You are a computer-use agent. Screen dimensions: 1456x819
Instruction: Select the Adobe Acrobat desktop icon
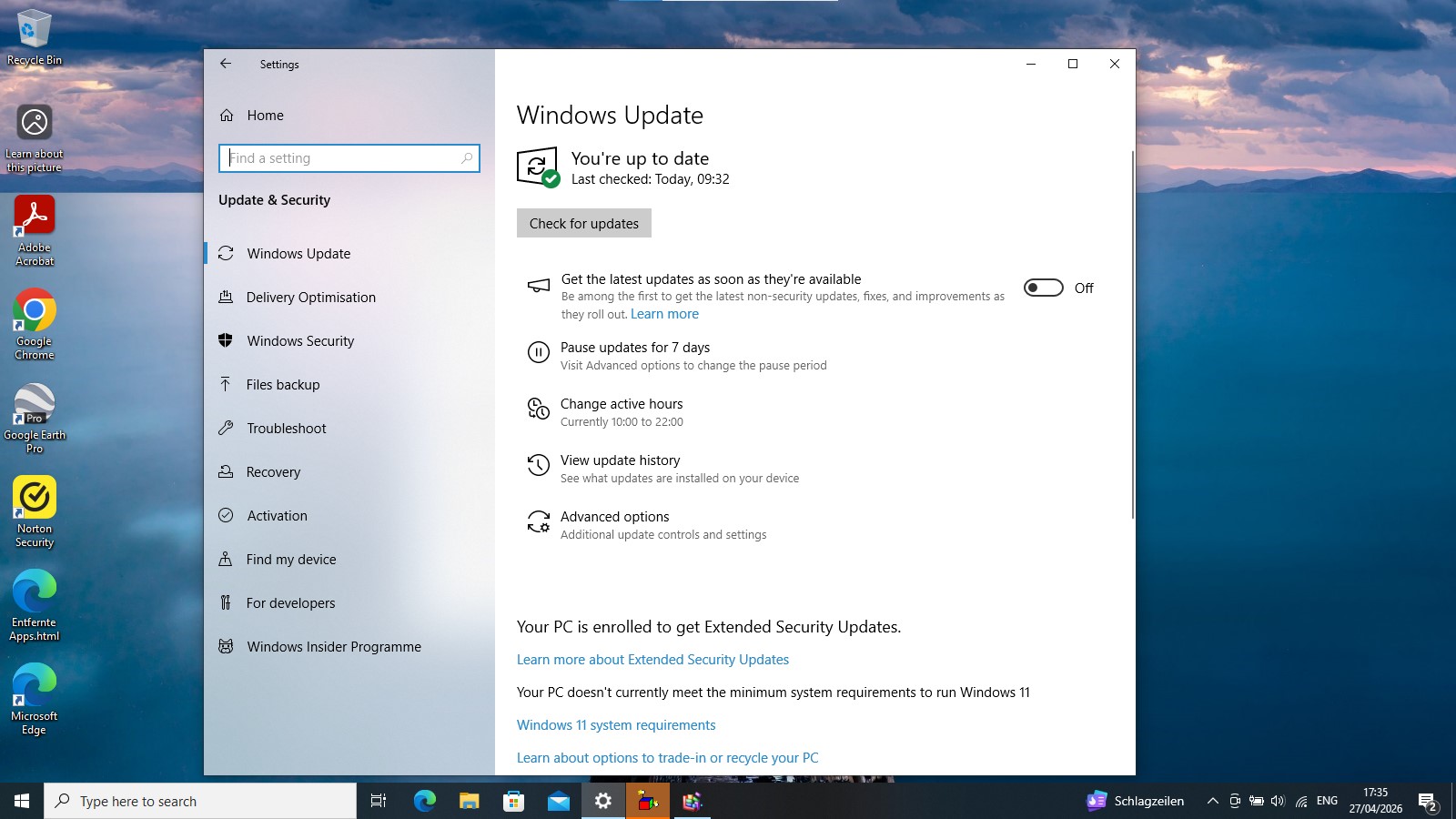pyautogui.click(x=35, y=231)
